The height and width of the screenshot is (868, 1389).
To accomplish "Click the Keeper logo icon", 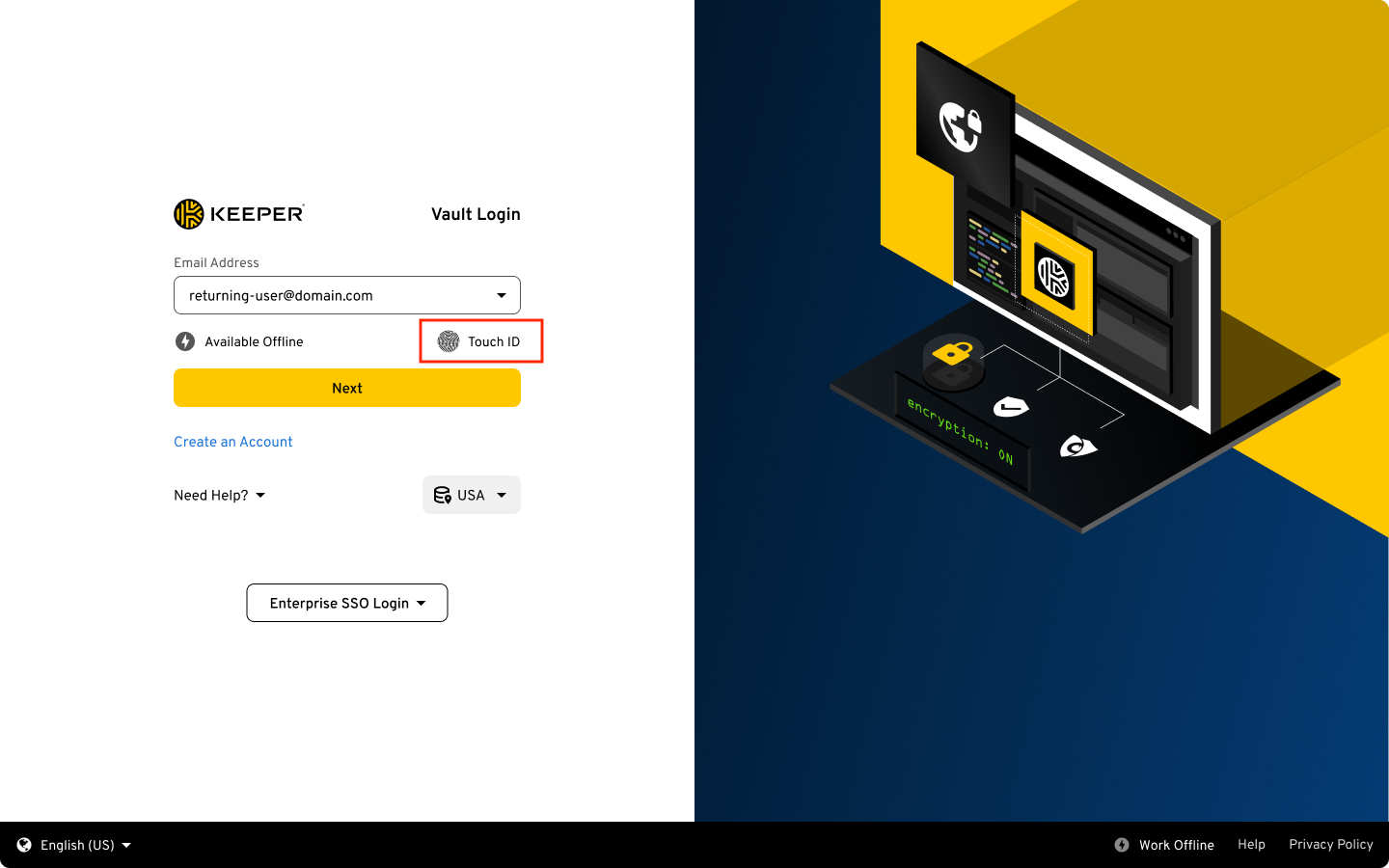I will (189, 214).
